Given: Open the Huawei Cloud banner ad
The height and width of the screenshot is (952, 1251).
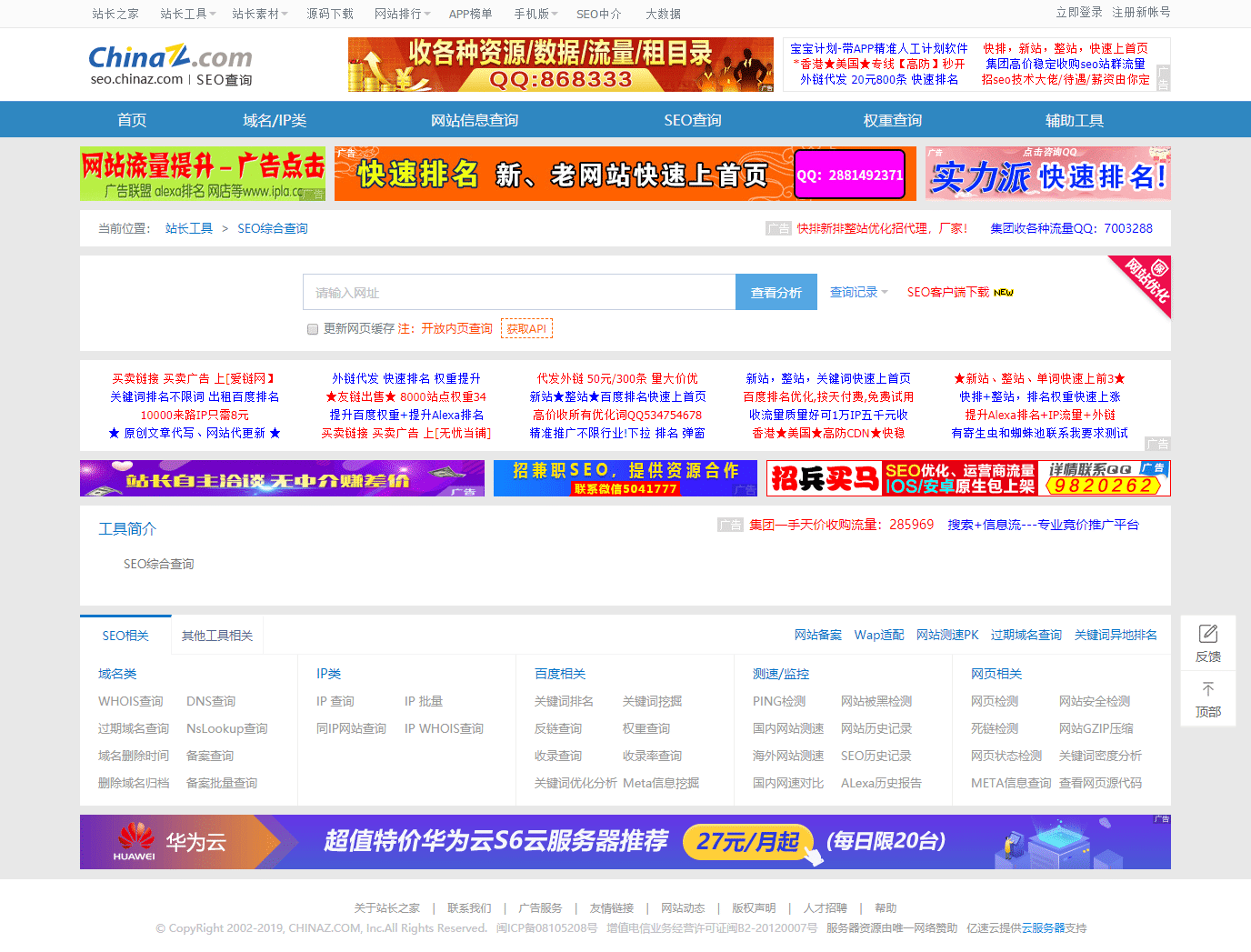Looking at the screenshot, I should pyautogui.click(x=625, y=842).
